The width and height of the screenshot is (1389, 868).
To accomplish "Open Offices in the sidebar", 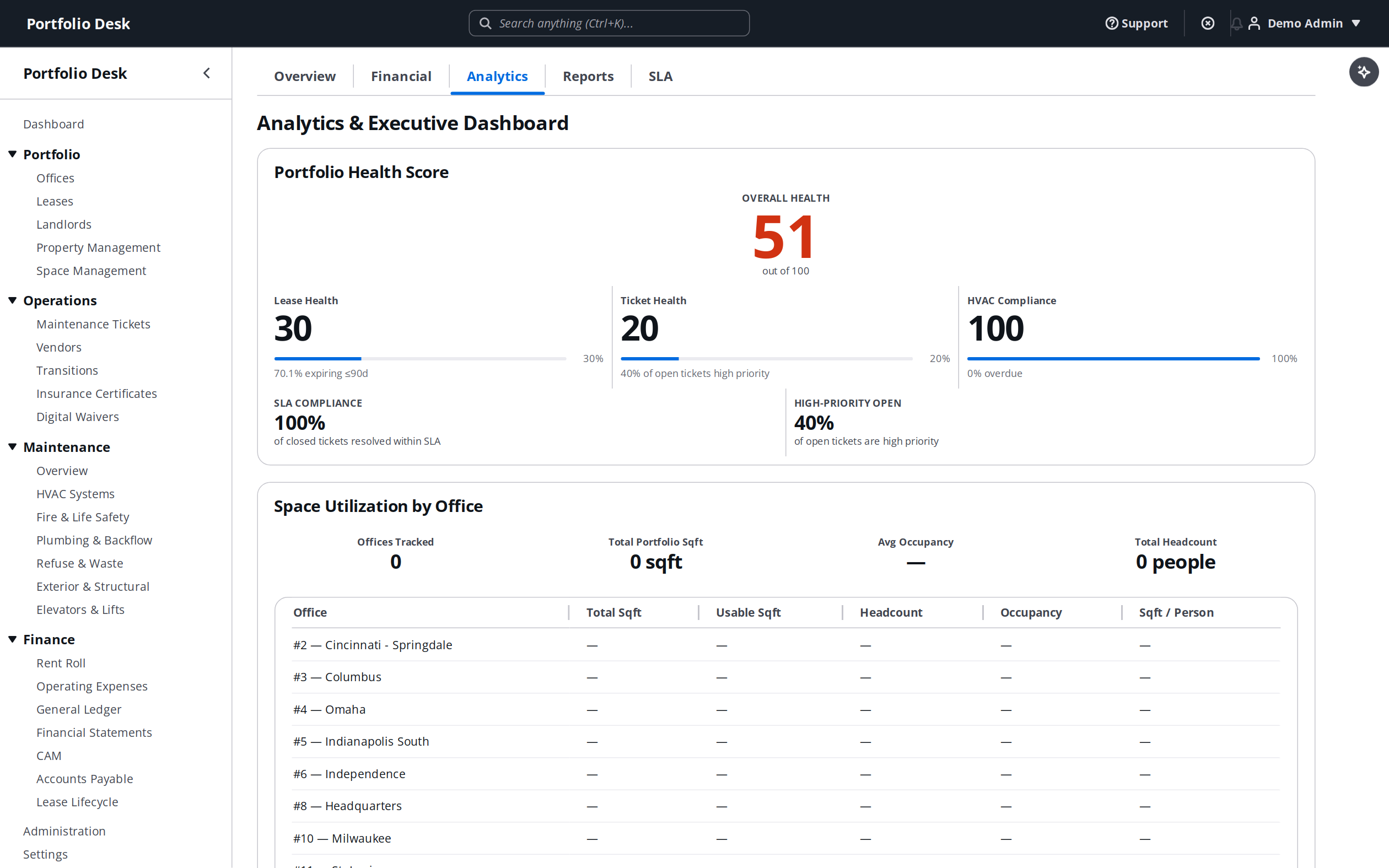I will click(x=55, y=178).
